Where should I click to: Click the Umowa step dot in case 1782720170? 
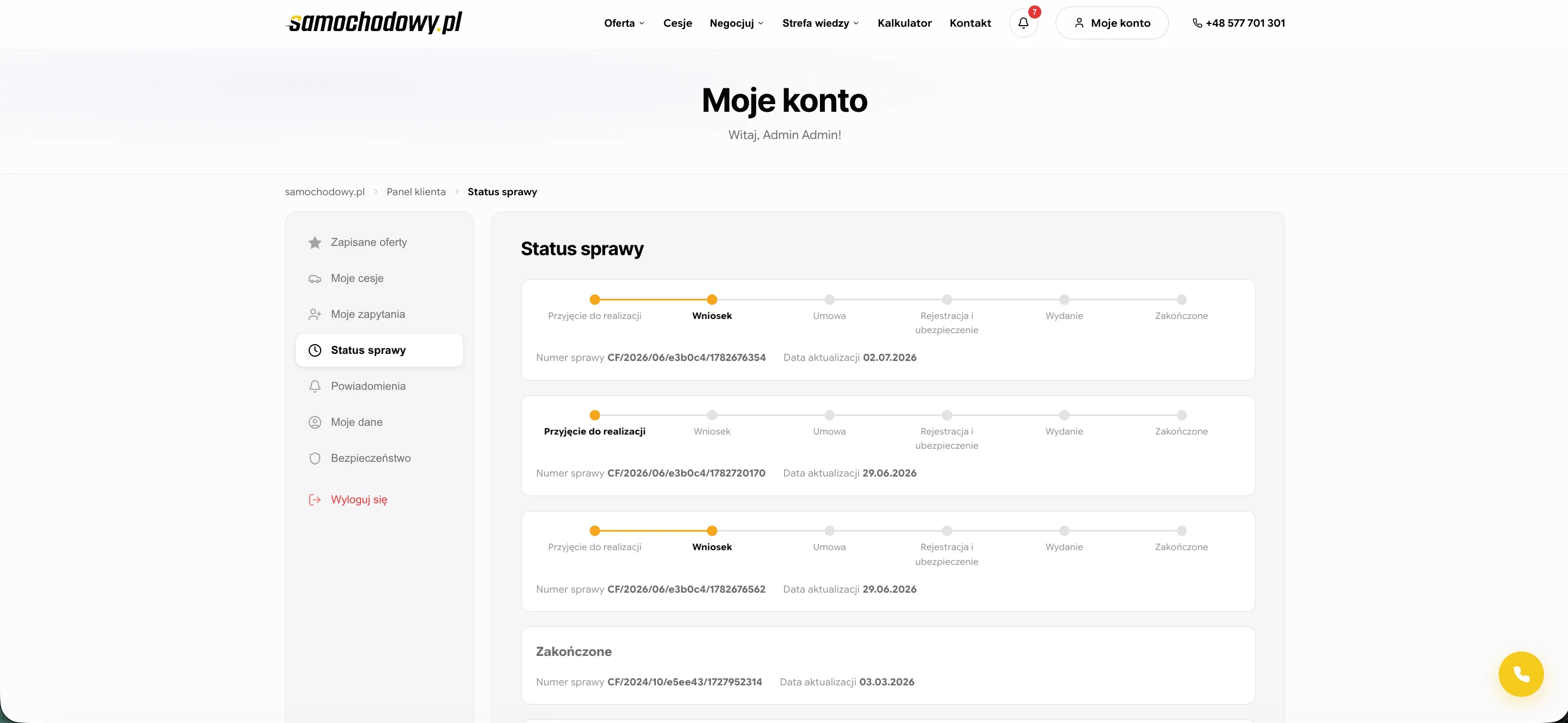(x=829, y=415)
